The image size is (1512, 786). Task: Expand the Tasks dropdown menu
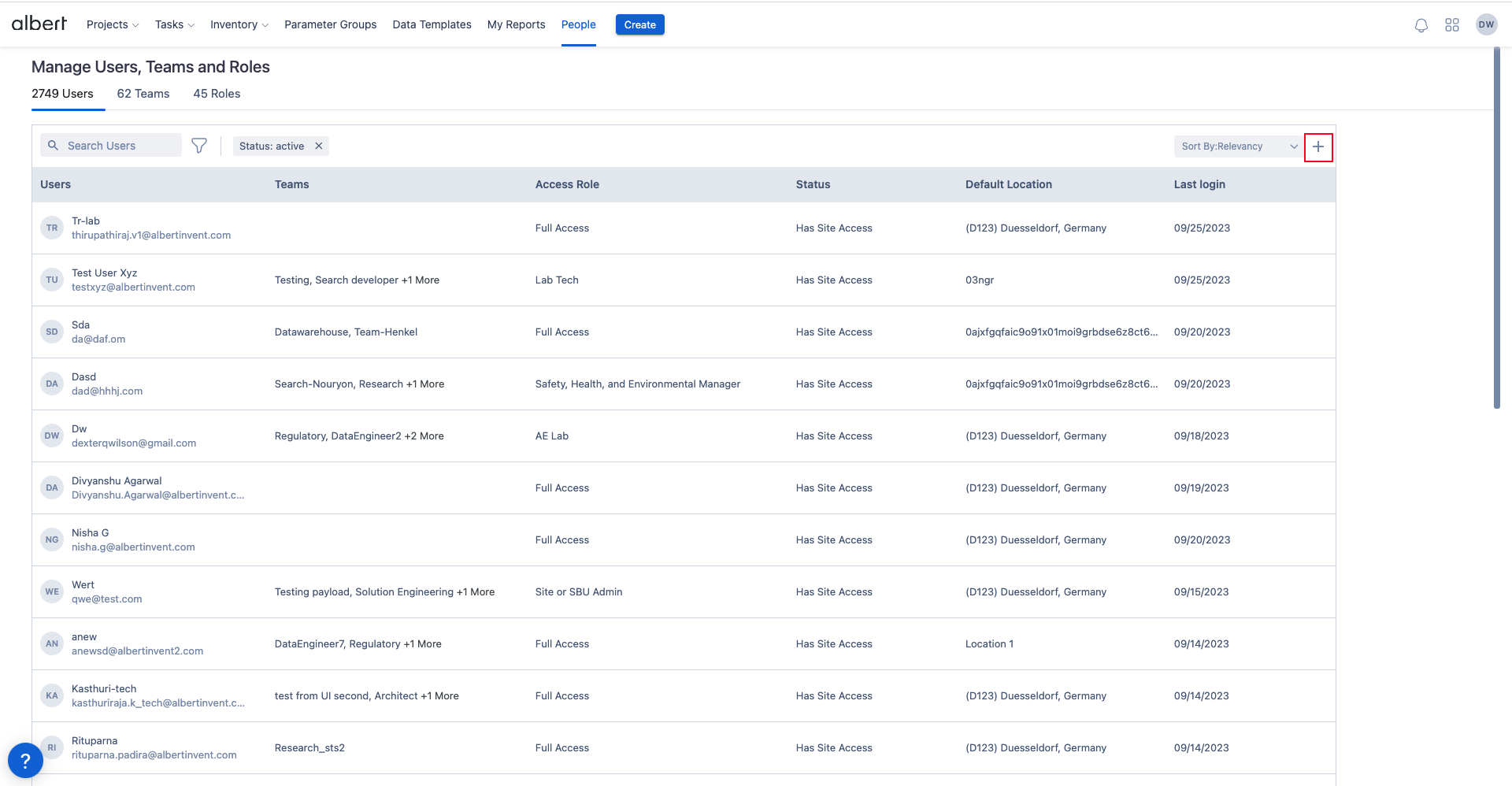174,24
